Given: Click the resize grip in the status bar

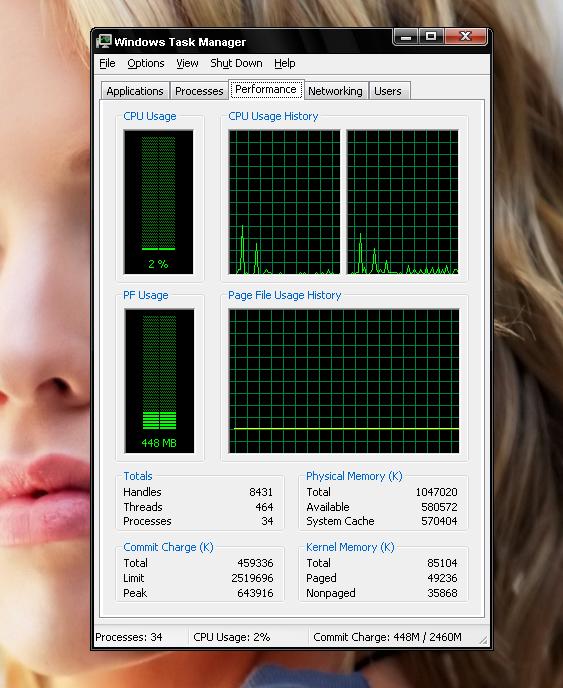Looking at the screenshot, I should (483, 640).
